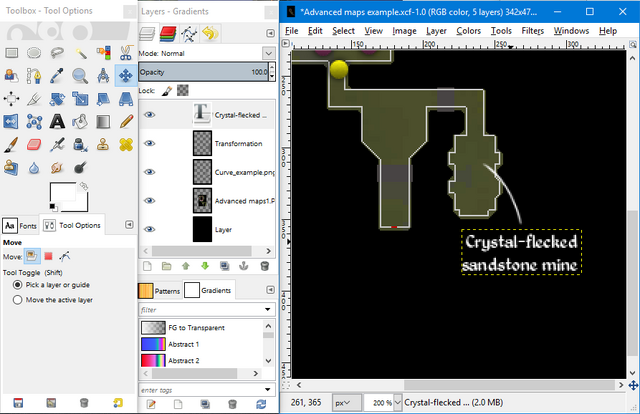Select the Bucket Fill tool
Screen dimensions: 640x414
pos(80,122)
